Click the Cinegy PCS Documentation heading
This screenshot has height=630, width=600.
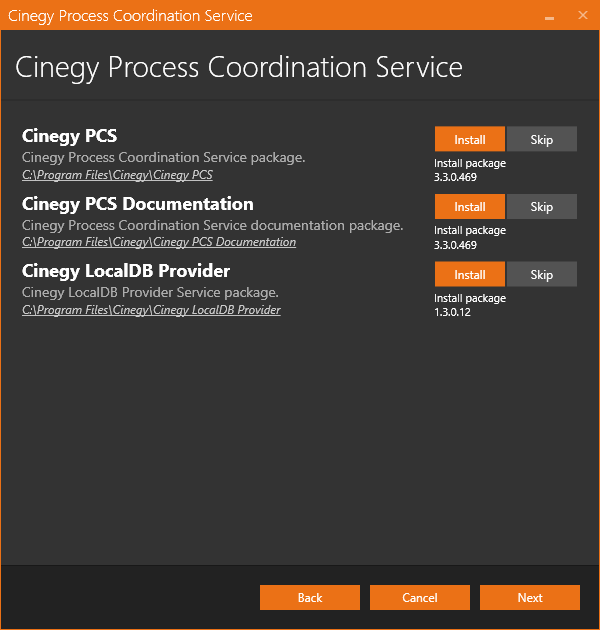(138, 204)
